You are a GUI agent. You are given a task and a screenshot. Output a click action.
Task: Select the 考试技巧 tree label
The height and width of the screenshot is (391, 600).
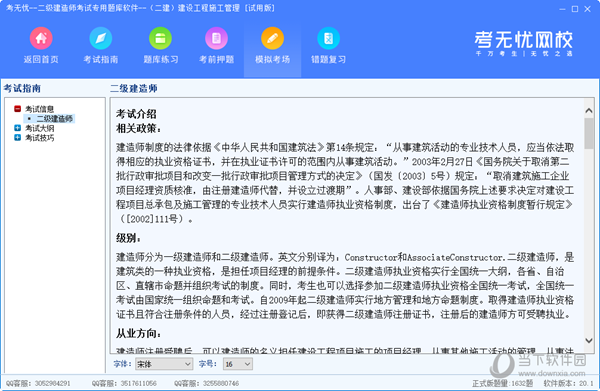(x=39, y=138)
